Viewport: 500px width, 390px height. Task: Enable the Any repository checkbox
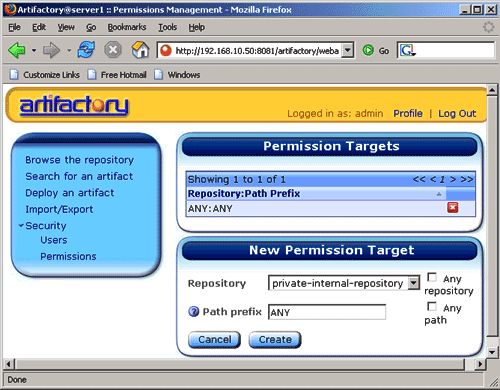432,277
